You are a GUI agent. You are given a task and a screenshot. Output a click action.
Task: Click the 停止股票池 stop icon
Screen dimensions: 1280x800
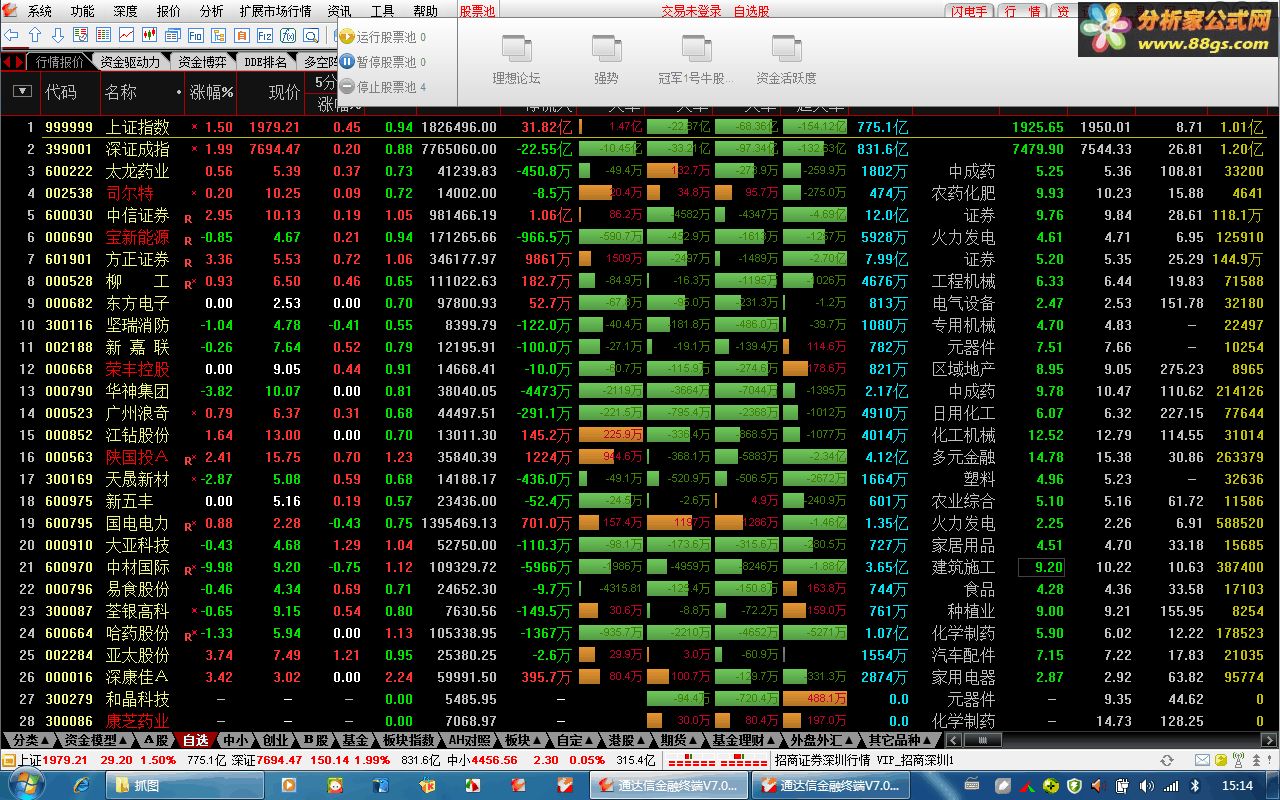pos(347,87)
